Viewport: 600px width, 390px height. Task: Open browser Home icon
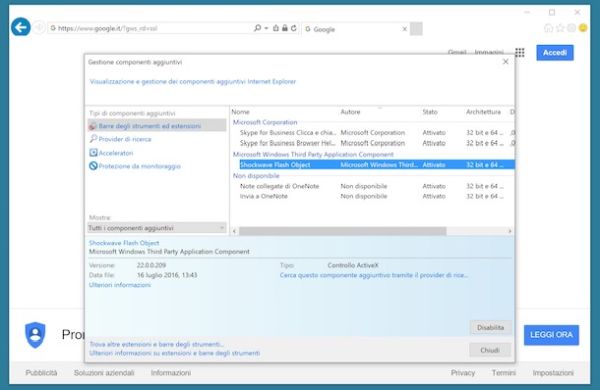[548, 28]
